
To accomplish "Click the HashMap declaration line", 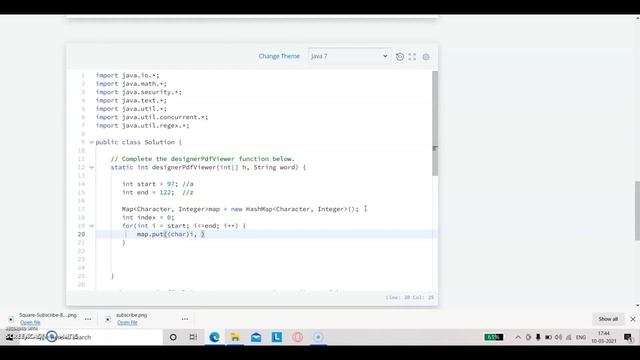I will pyautogui.click(x=240, y=209).
